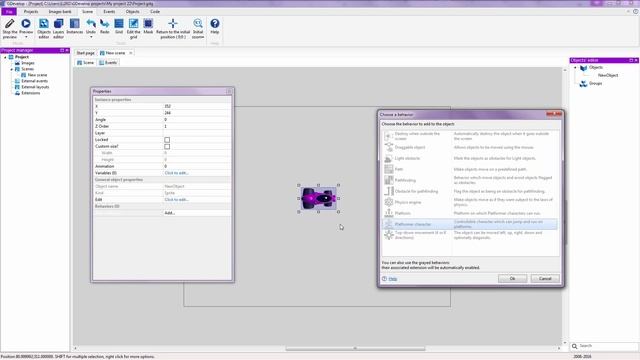This screenshot has width=640, height=360.
Task: Click the horizontal scrollbar of the scene
Action: (355, 349)
